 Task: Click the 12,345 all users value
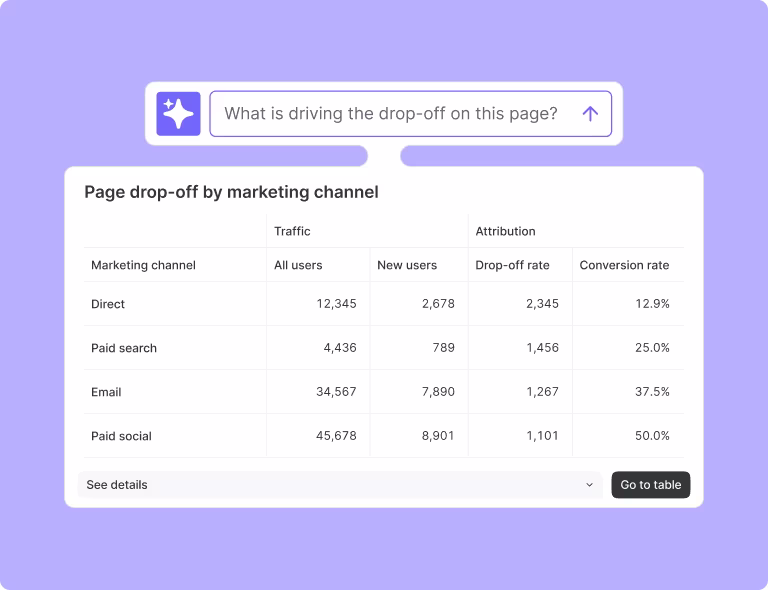point(336,304)
